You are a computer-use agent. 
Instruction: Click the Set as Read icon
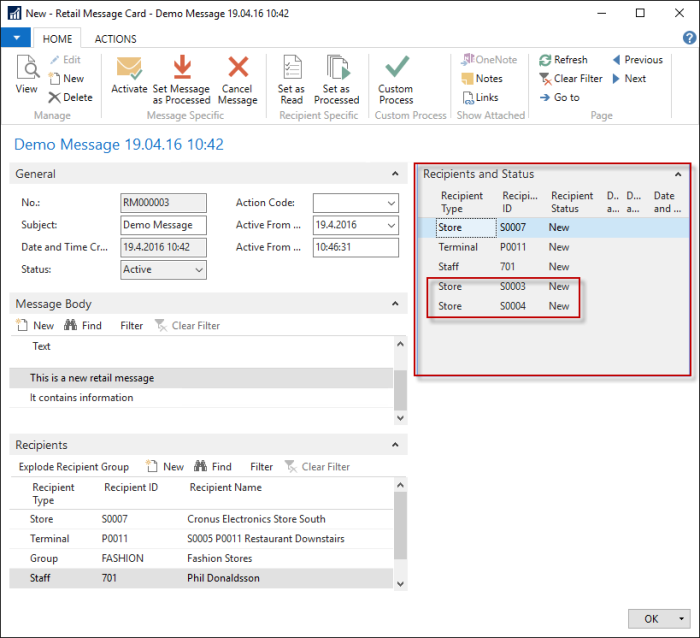[x=291, y=69]
